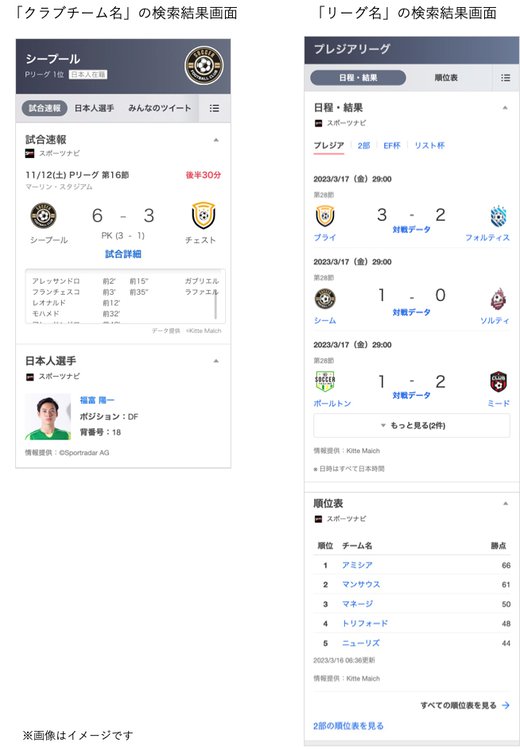Click フォルティス team logo
This screenshot has height=750, width=520.
coord(498,216)
